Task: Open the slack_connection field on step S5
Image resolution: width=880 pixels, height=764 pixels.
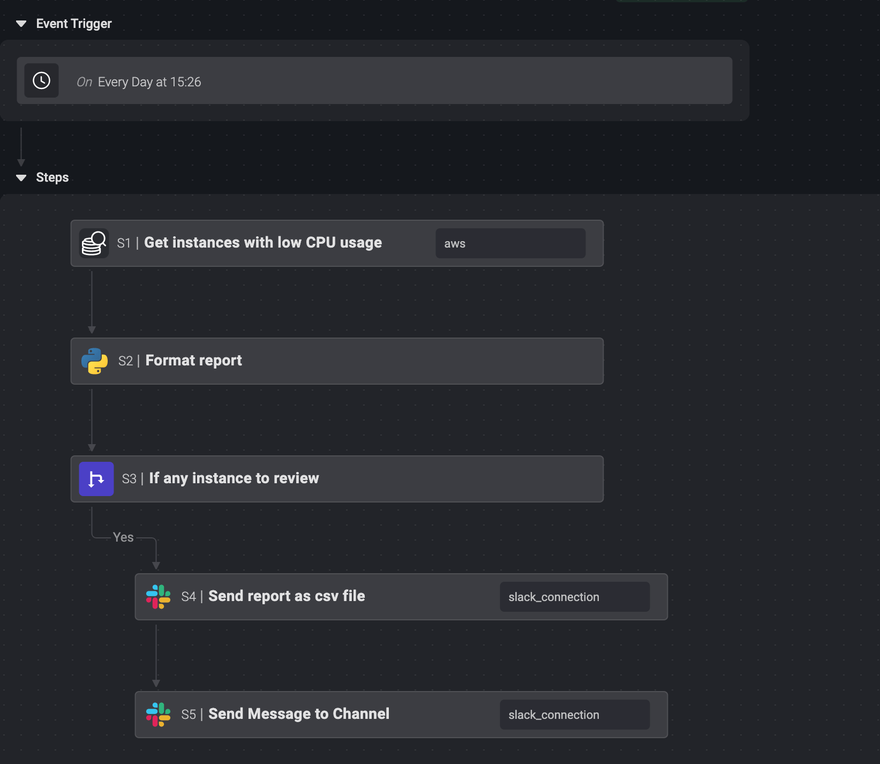Action: [574, 715]
